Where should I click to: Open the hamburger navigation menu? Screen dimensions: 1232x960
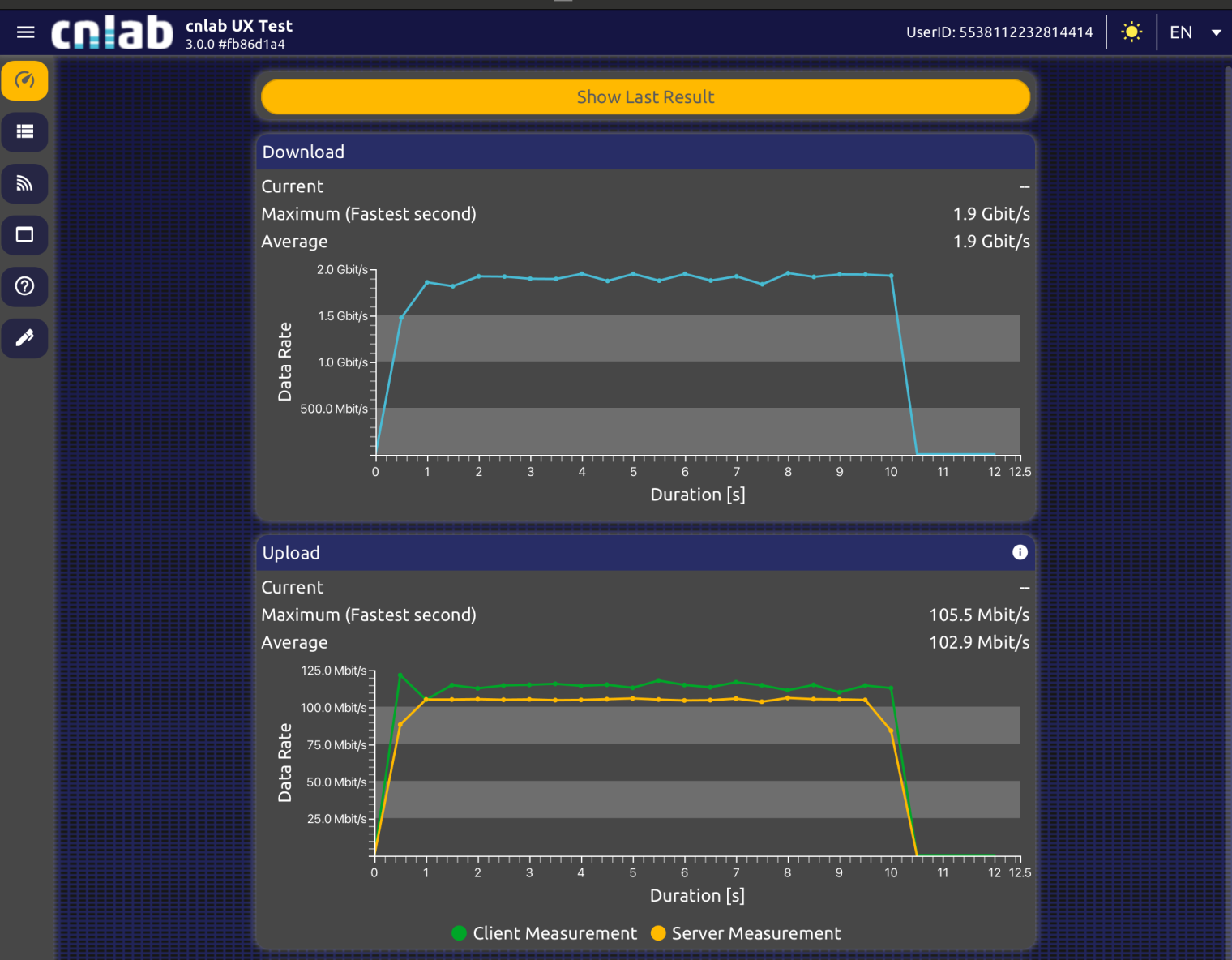tap(26, 32)
